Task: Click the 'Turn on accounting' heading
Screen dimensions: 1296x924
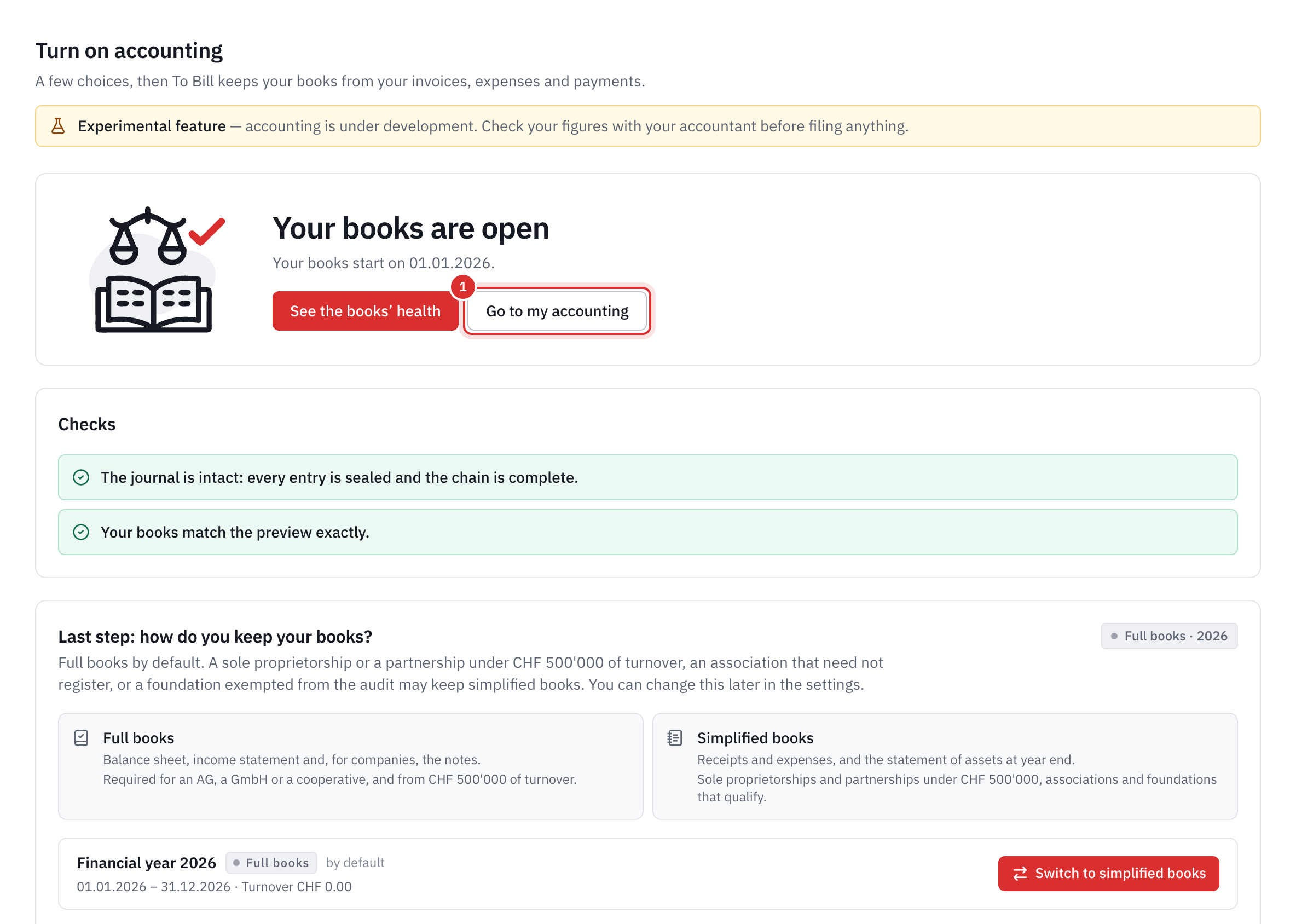Action: [129, 51]
